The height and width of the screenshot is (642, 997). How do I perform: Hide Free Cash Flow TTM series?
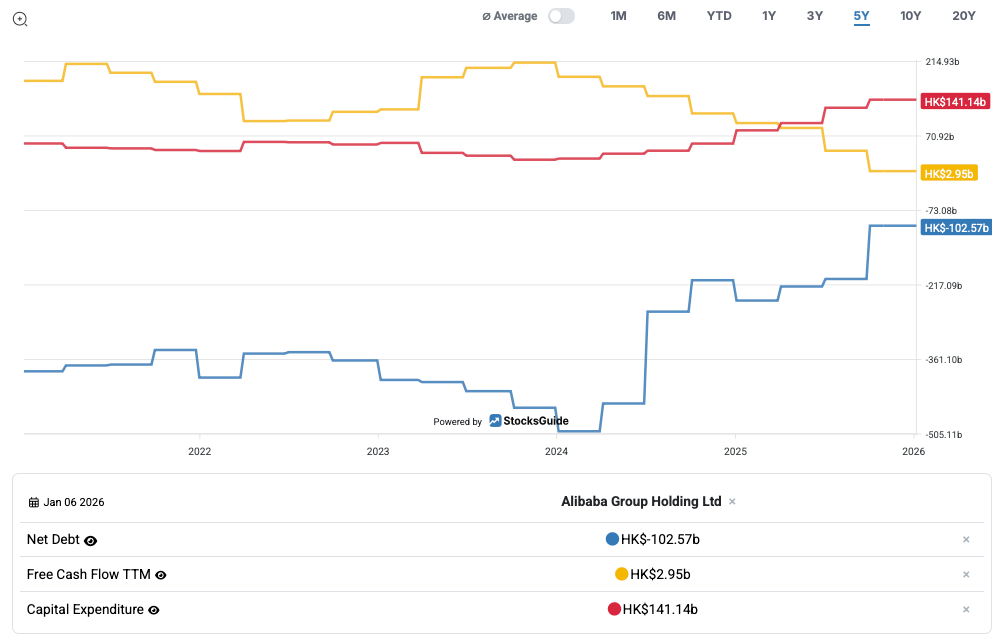tap(161, 575)
